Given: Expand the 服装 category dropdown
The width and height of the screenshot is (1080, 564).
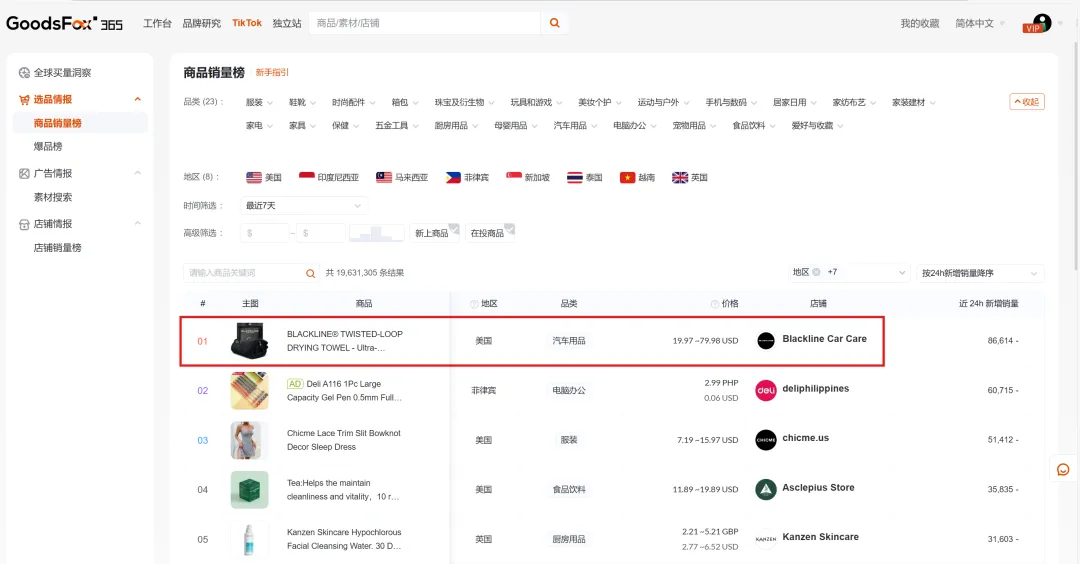Looking at the screenshot, I should coord(259,103).
